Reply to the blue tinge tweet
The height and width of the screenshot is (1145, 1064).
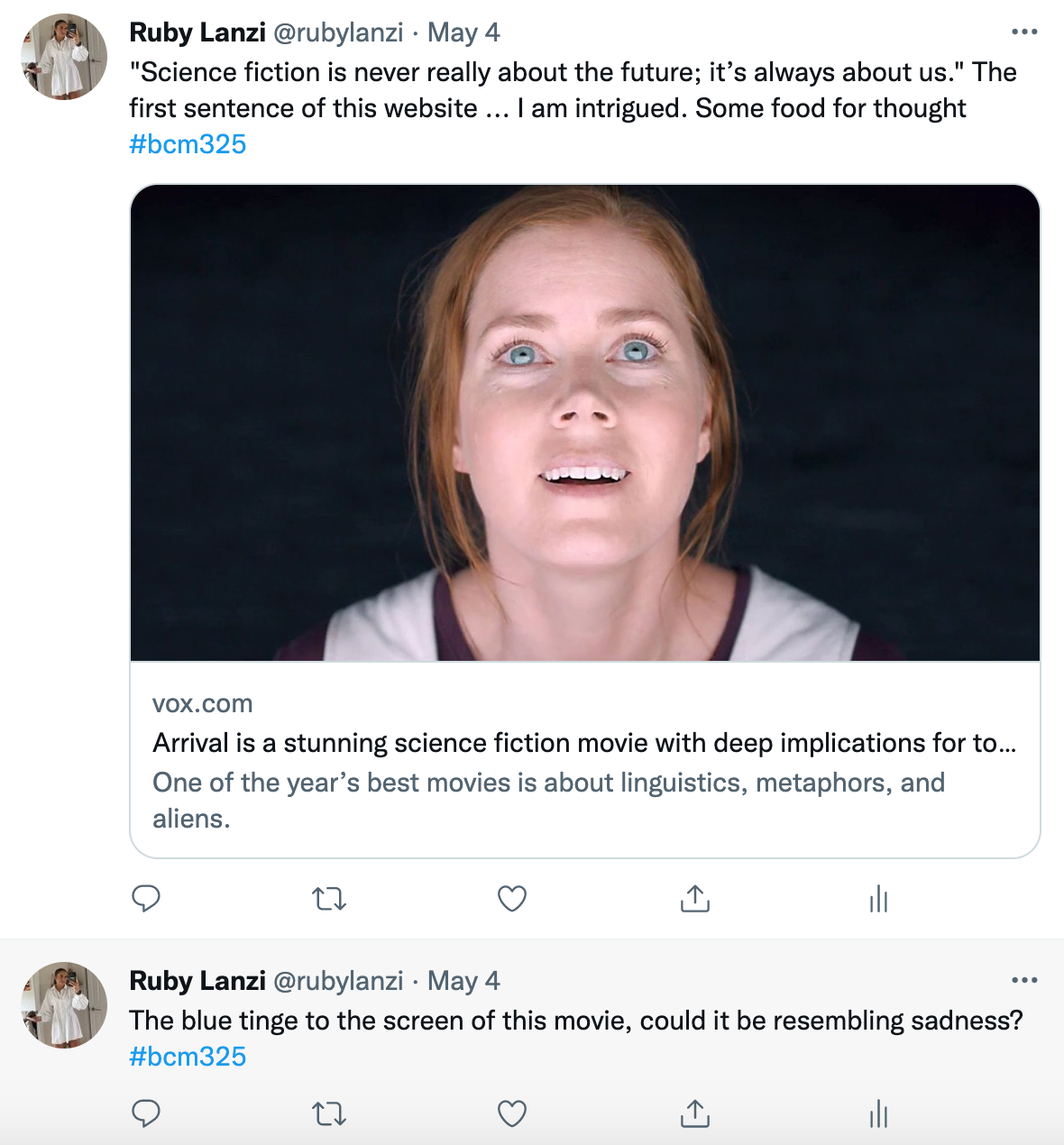pos(146,1114)
